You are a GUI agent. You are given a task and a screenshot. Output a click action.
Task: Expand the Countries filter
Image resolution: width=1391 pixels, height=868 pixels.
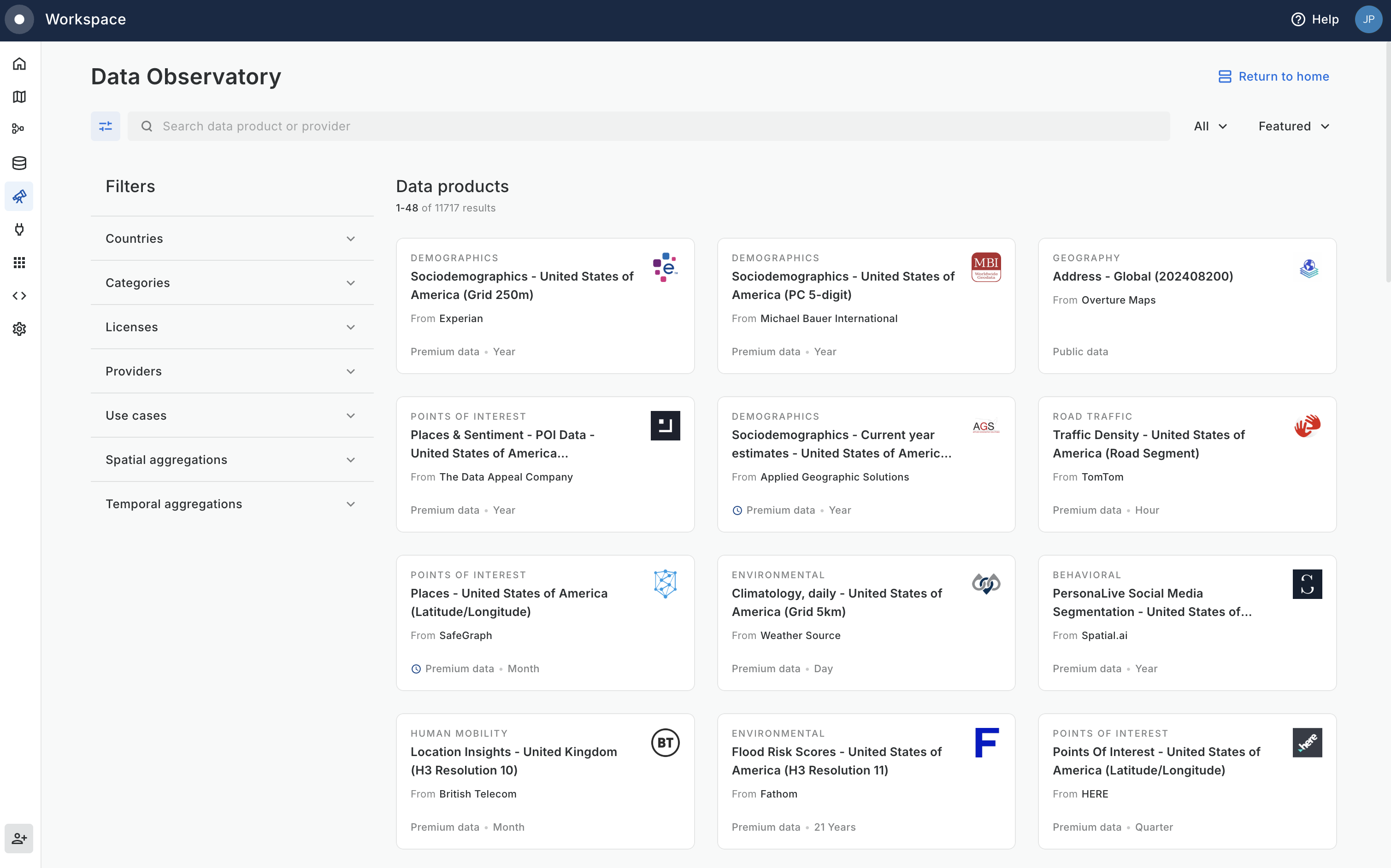[232, 239]
